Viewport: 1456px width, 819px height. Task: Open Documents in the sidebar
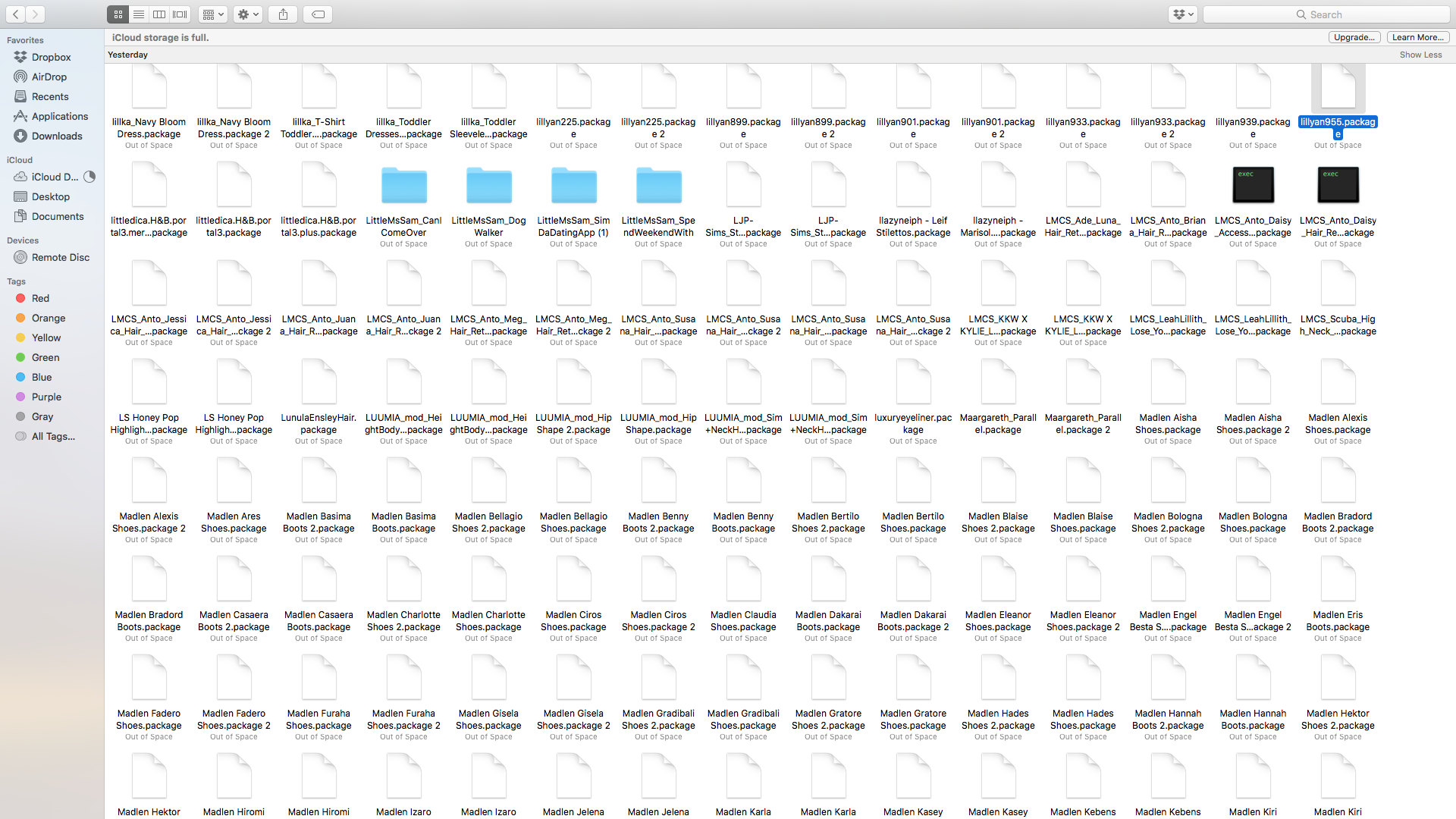coord(58,216)
